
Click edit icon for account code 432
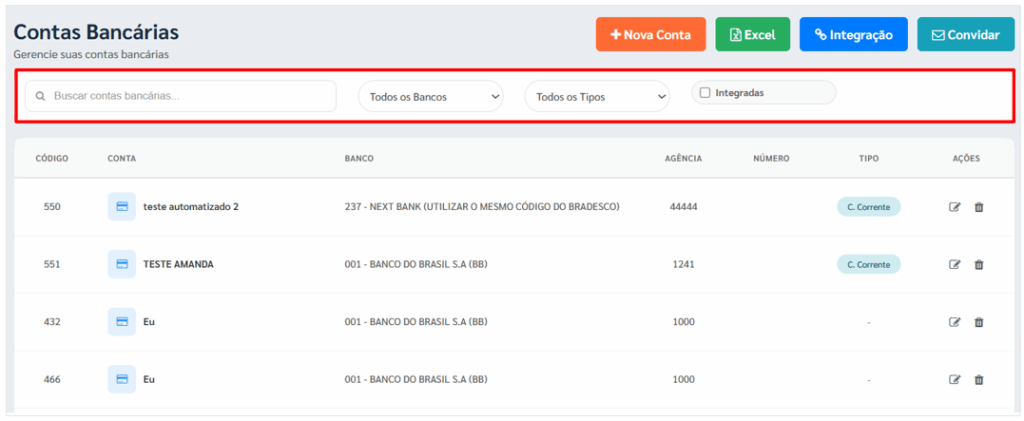954,322
